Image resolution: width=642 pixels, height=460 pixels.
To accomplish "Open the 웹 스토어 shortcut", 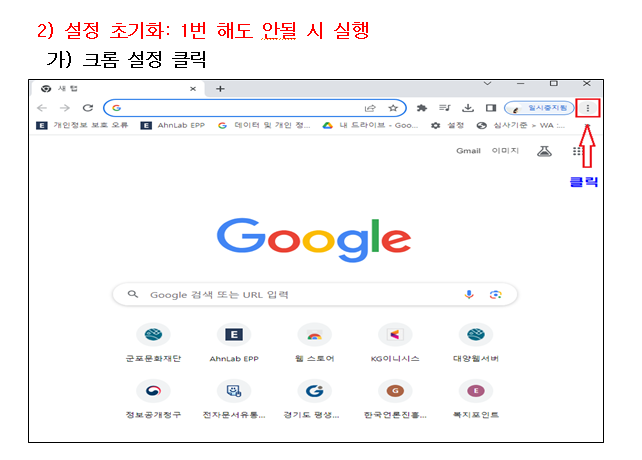I will click(314, 343).
